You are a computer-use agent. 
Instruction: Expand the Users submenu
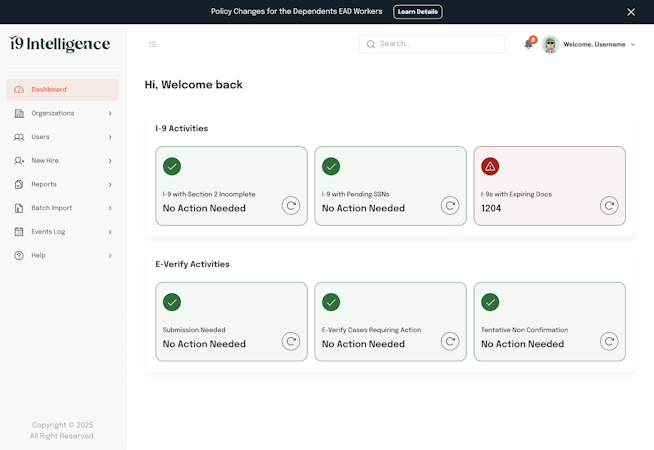62,137
